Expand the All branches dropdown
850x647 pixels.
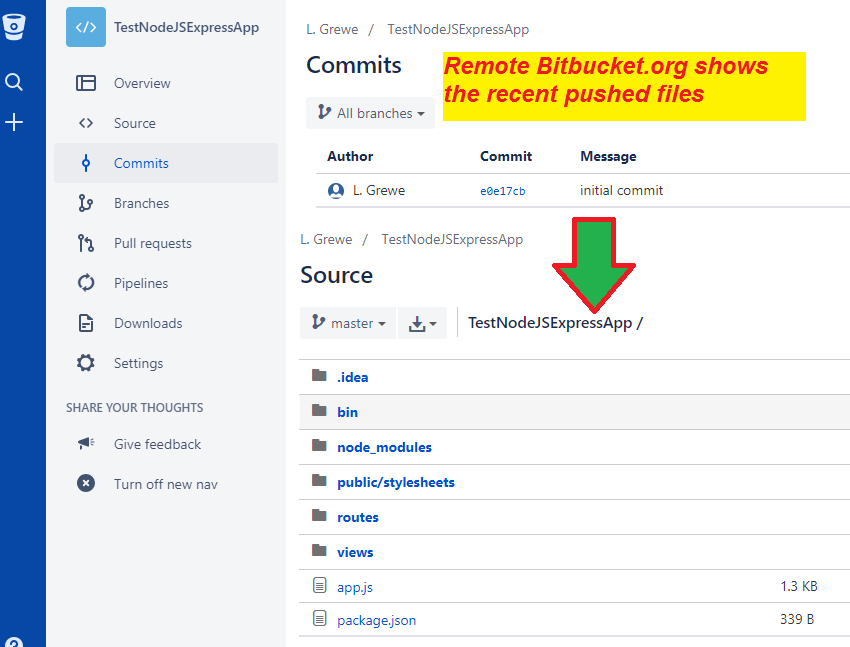pos(370,113)
